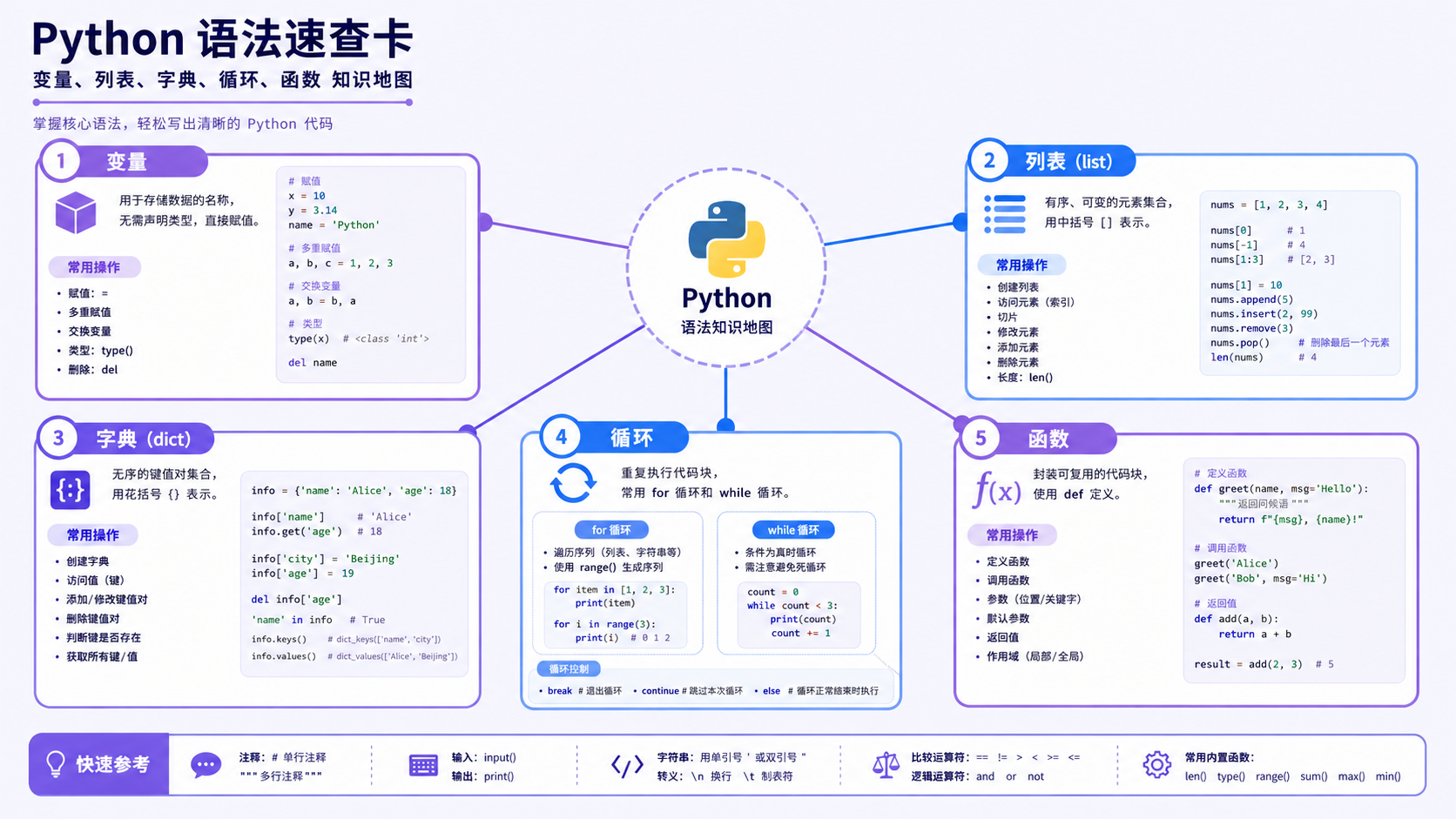Click the blue bulleted-list icon in 列表 section
This screenshot has height=819, width=1456.
tap(1005, 214)
